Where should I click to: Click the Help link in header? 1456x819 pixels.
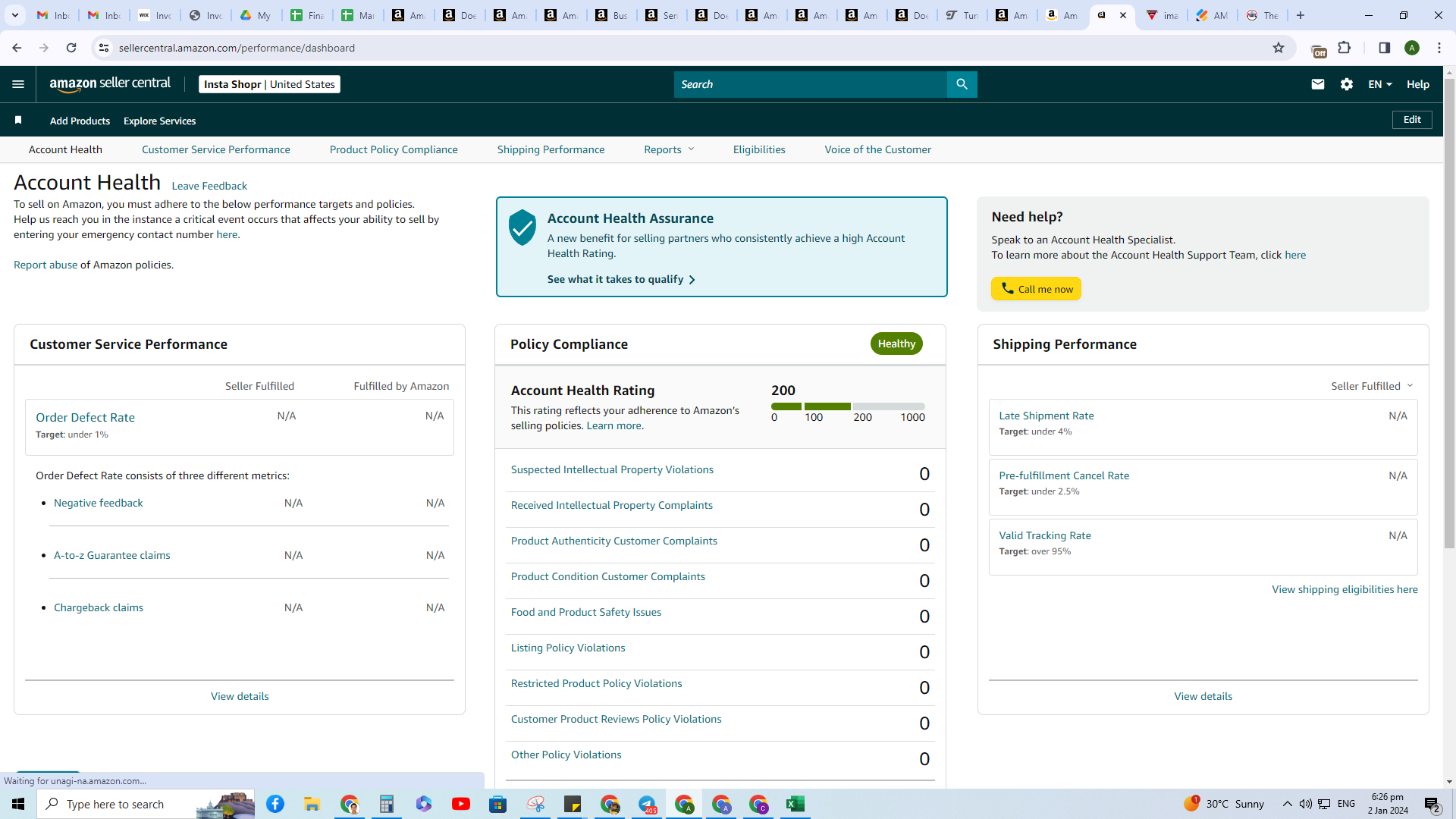pos(1418,84)
